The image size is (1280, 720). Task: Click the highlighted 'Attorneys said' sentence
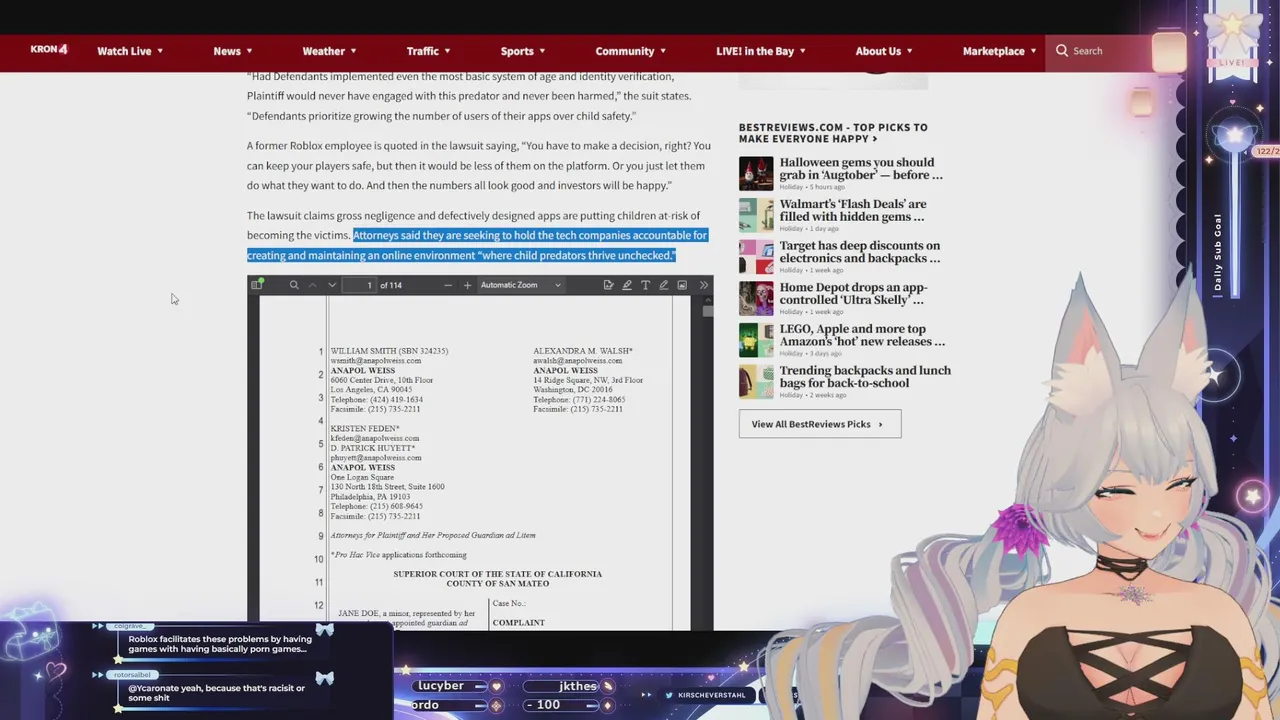(477, 245)
